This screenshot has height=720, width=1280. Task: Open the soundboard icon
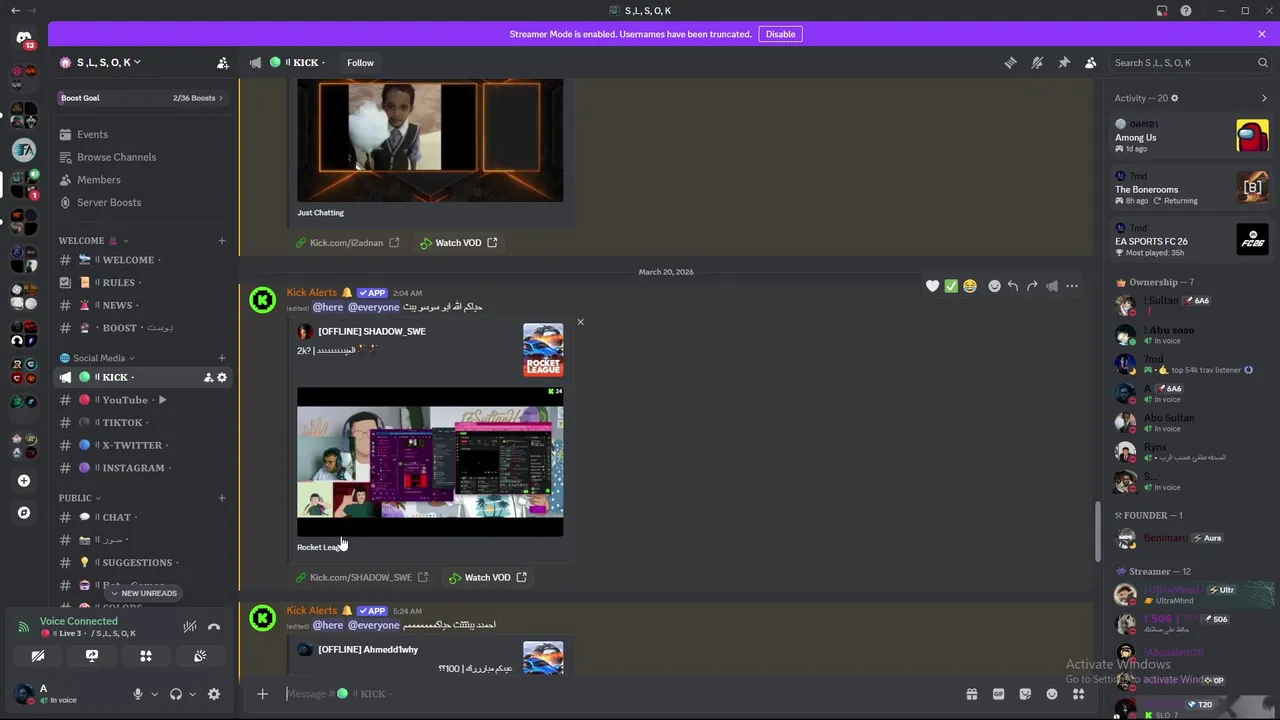200,656
